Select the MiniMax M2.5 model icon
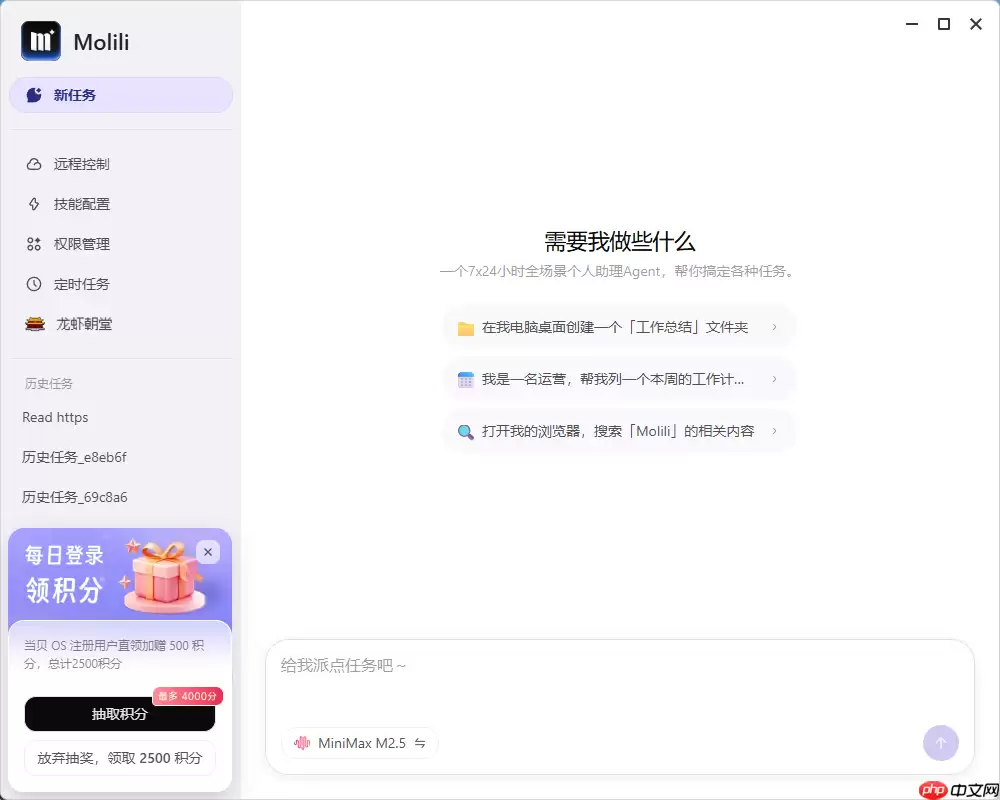 tap(302, 743)
